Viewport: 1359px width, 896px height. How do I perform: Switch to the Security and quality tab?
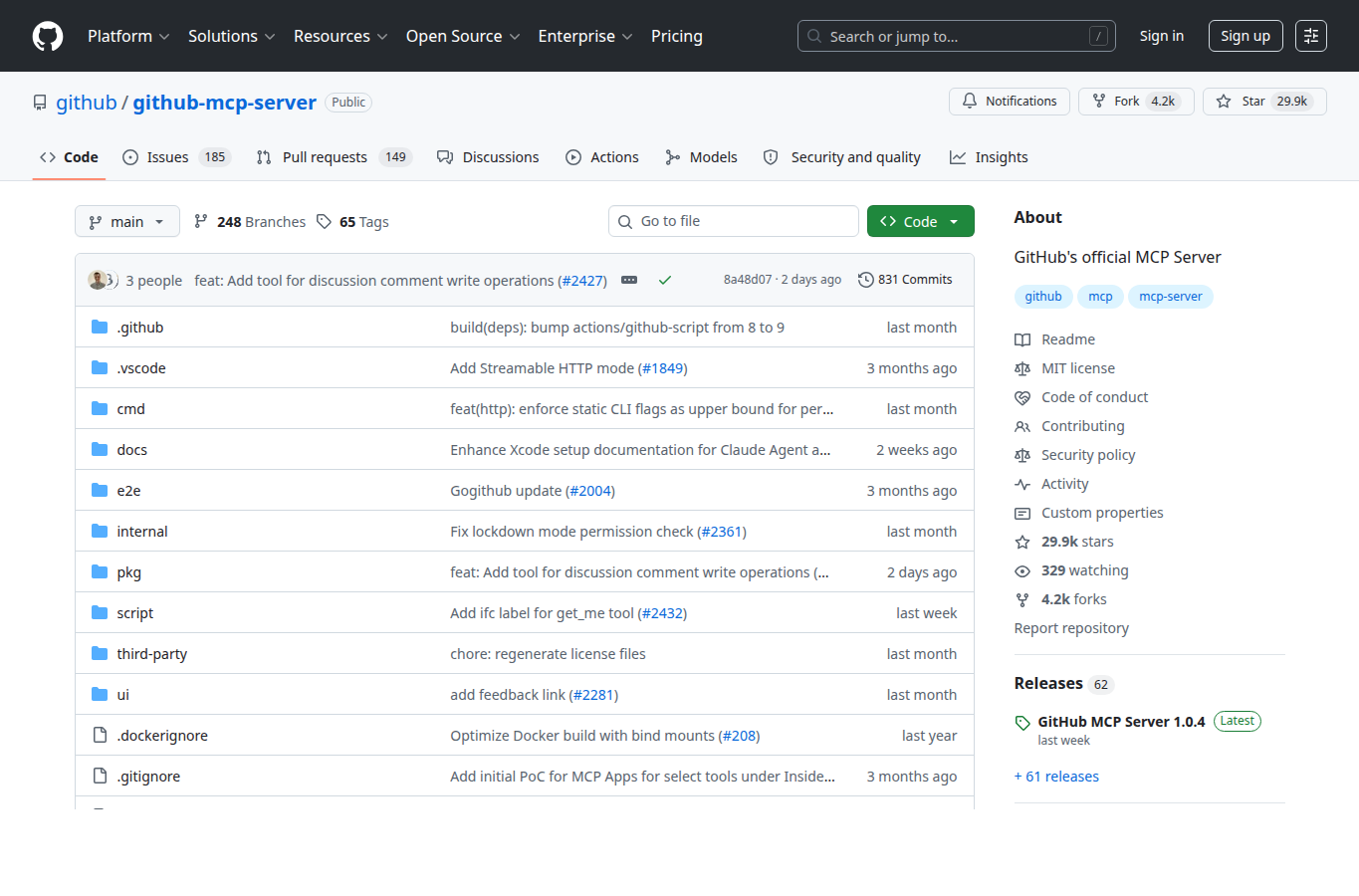pyautogui.click(x=842, y=157)
